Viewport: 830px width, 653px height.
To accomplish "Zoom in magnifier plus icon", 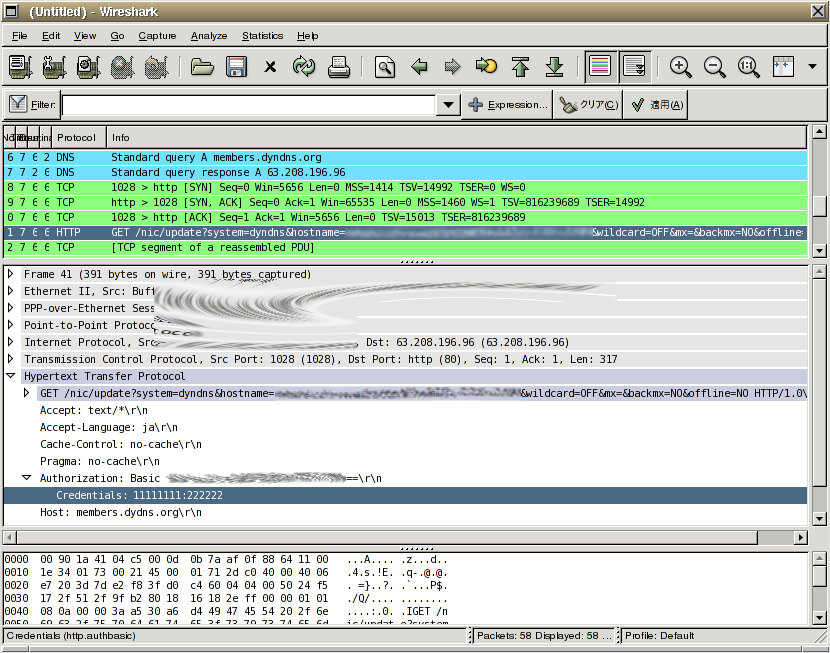I will 680,67.
